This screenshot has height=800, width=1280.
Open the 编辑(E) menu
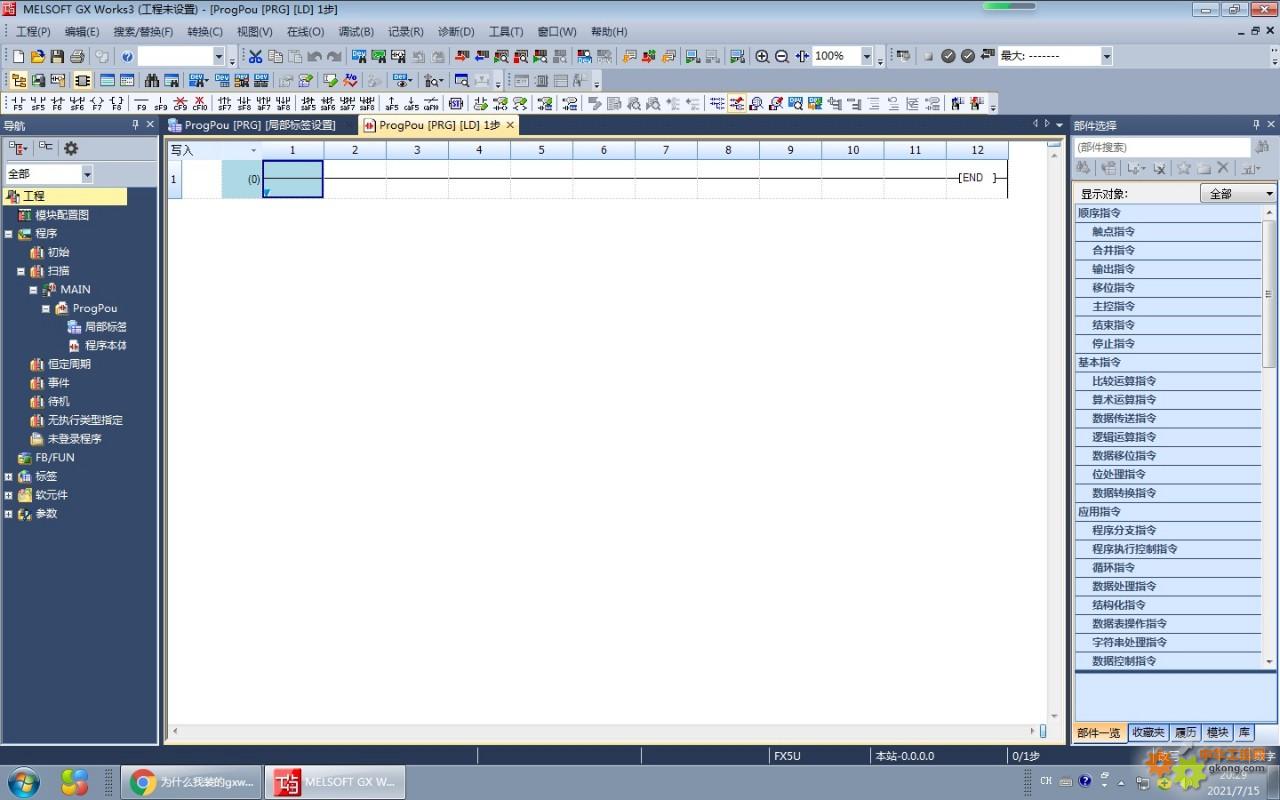coord(82,31)
